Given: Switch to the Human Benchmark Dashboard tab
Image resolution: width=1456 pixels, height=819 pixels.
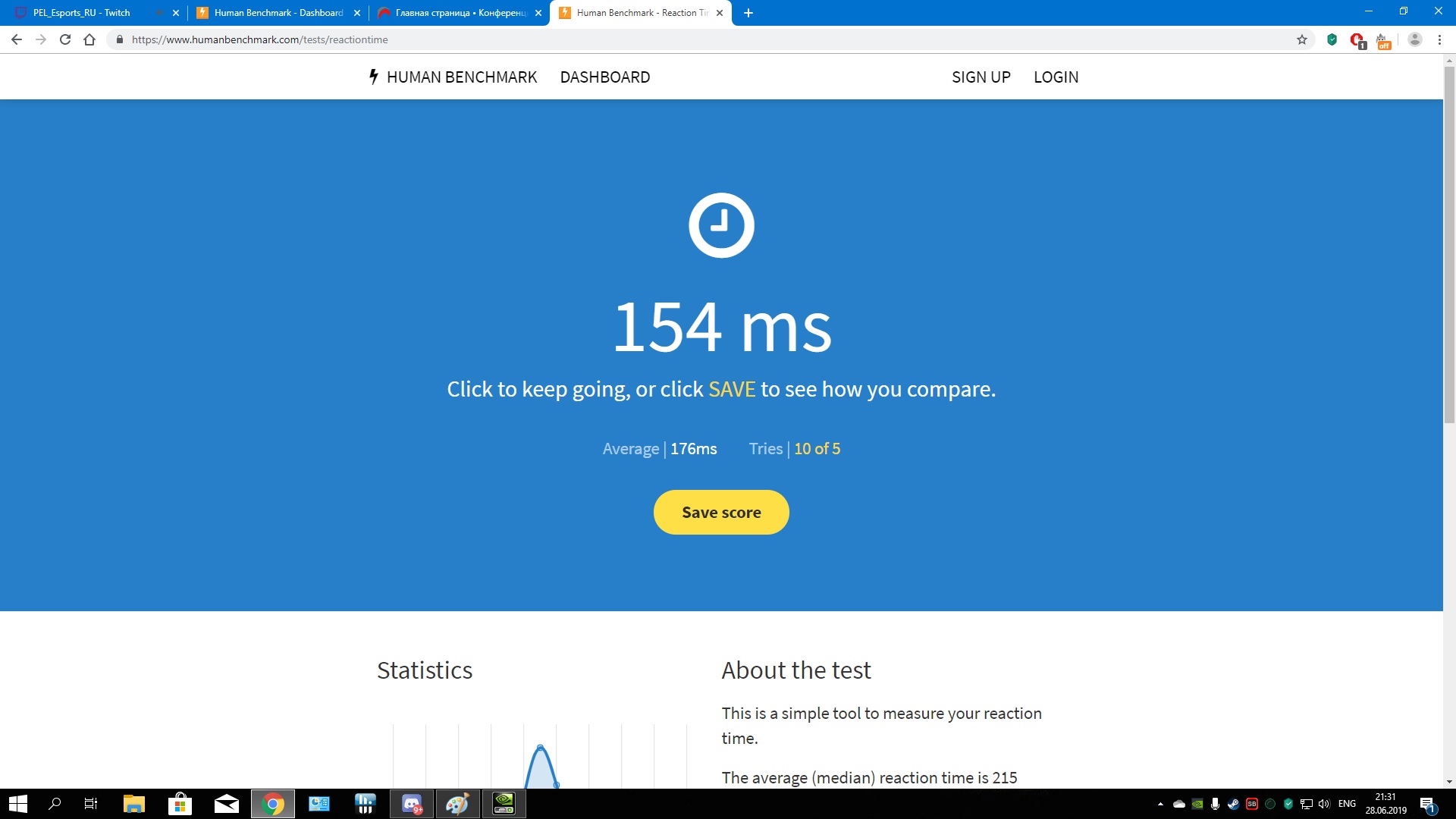Looking at the screenshot, I should point(278,13).
